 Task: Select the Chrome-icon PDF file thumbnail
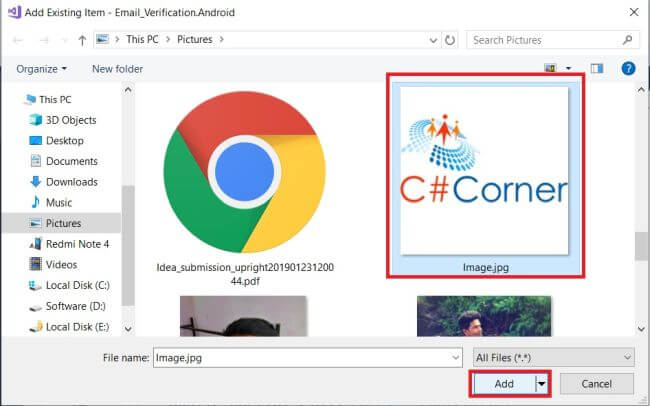pos(245,172)
